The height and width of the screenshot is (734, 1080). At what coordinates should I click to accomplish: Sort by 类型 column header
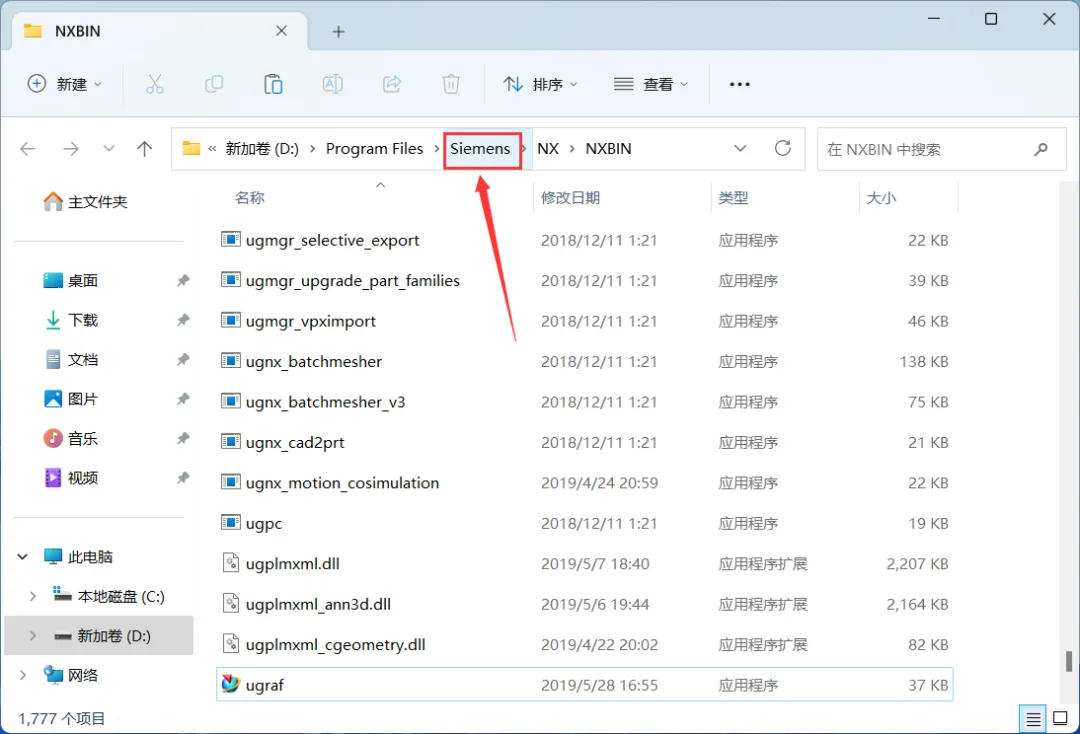pyautogui.click(x=733, y=198)
